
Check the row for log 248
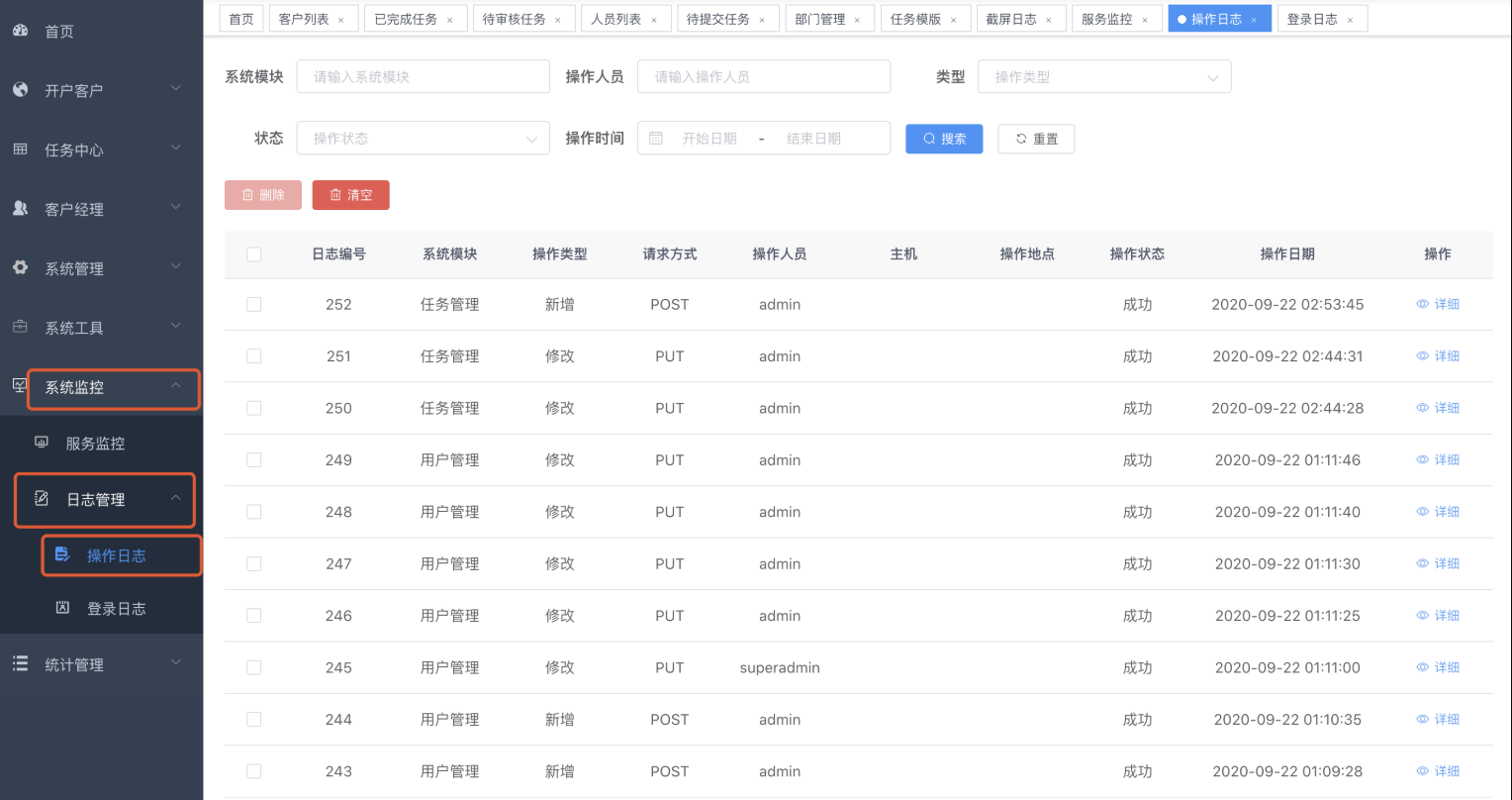click(254, 512)
